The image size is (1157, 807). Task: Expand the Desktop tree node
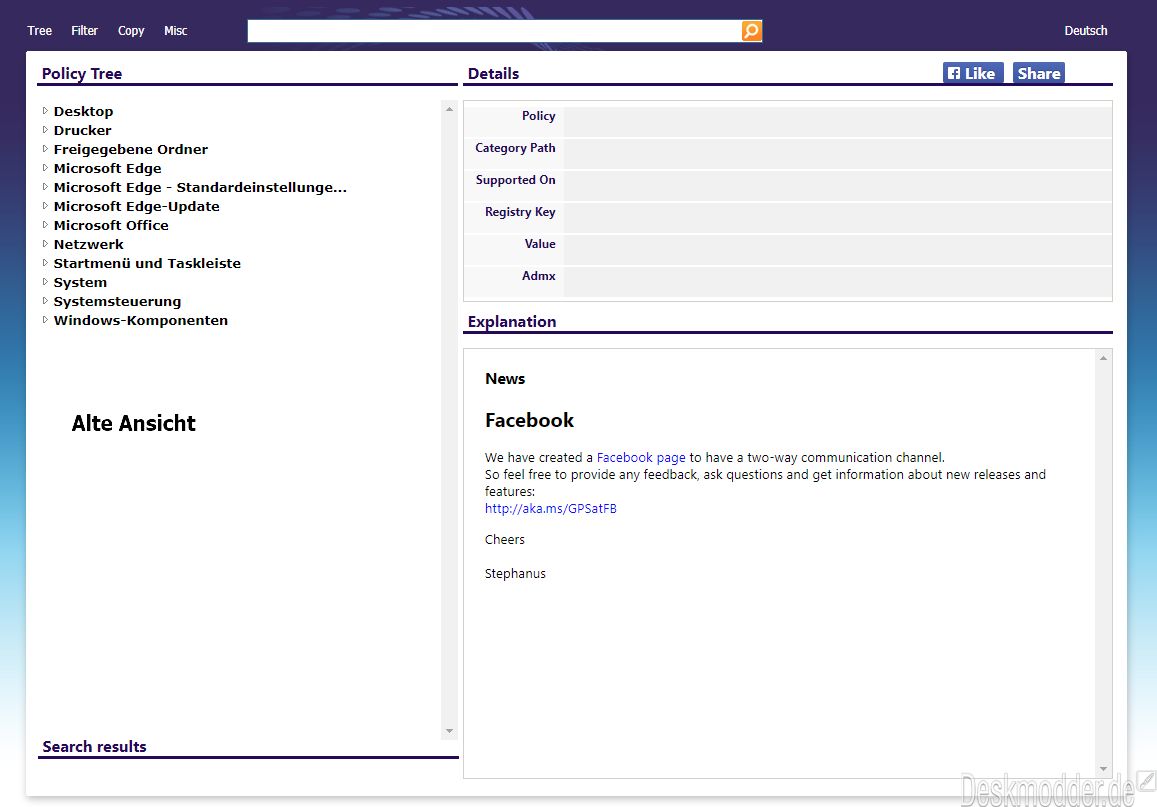coord(45,111)
